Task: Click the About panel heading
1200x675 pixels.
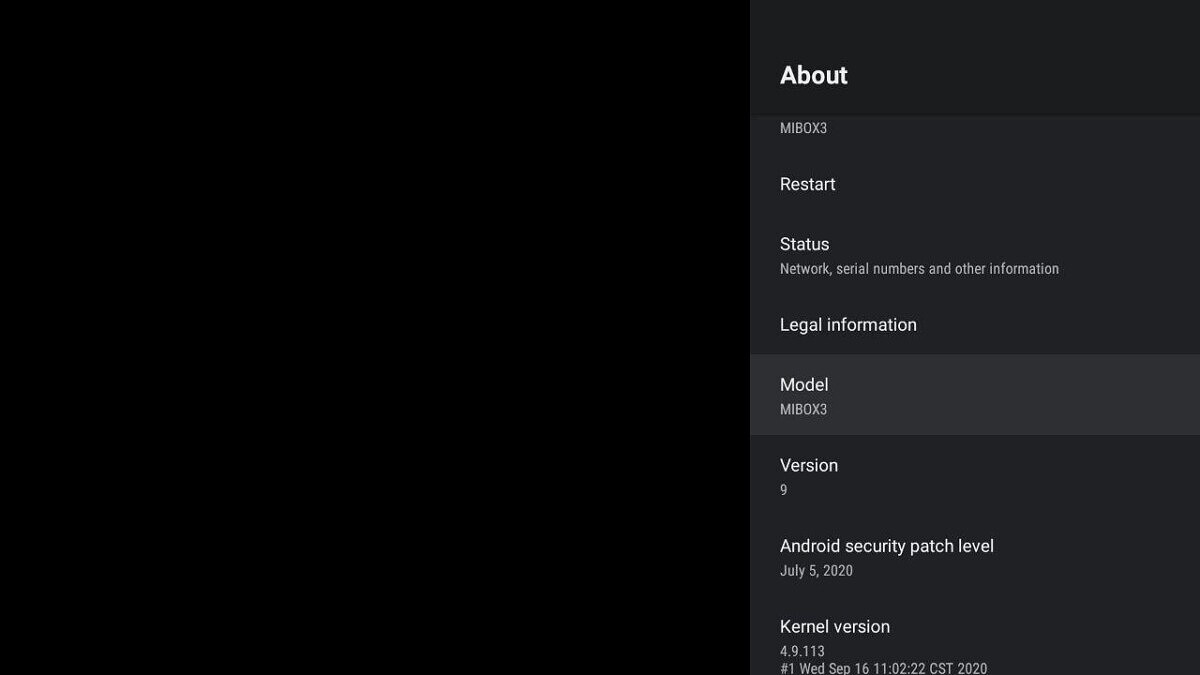Action: [814, 75]
